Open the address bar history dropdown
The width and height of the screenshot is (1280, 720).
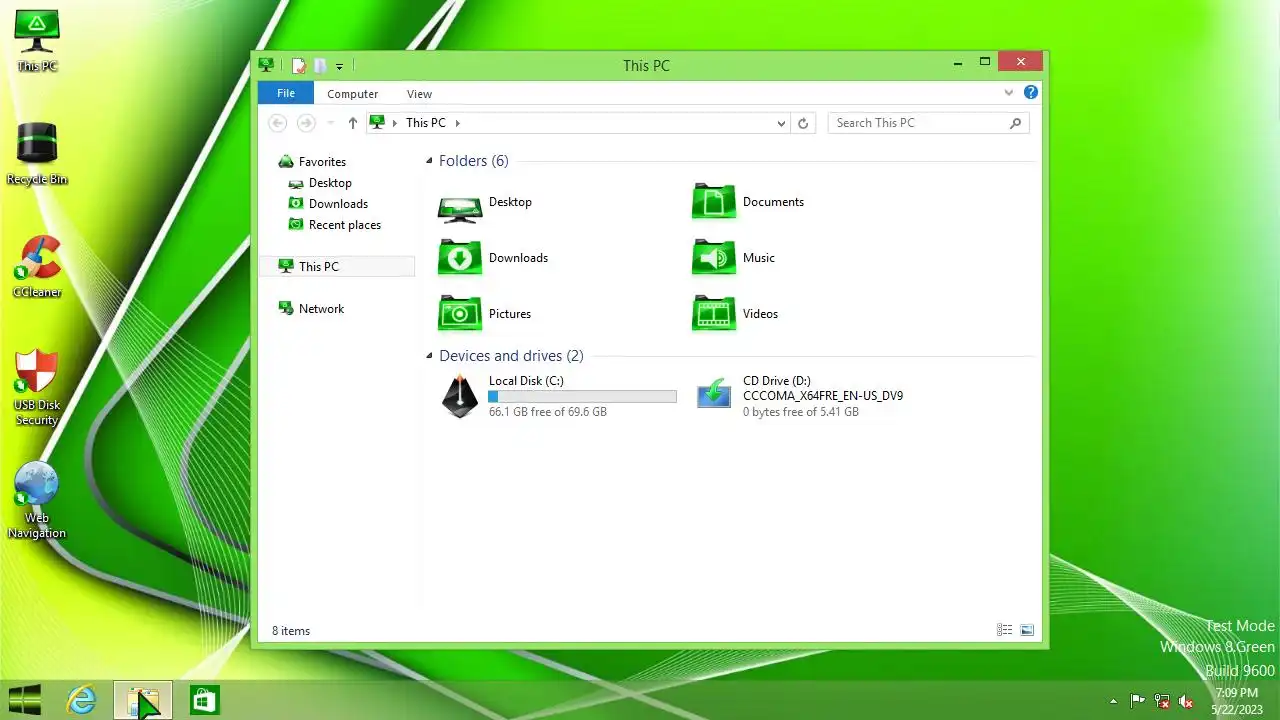[x=781, y=123]
